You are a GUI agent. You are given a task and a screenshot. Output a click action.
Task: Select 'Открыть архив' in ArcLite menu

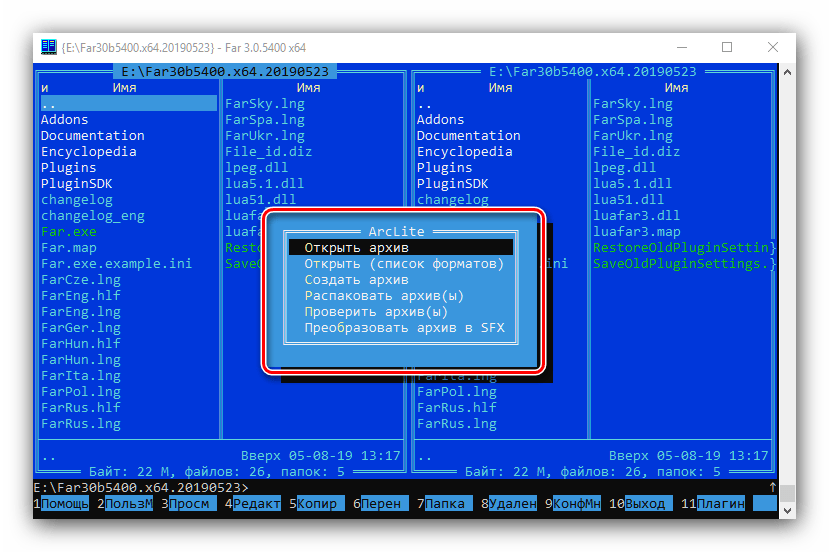pos(401,247)
